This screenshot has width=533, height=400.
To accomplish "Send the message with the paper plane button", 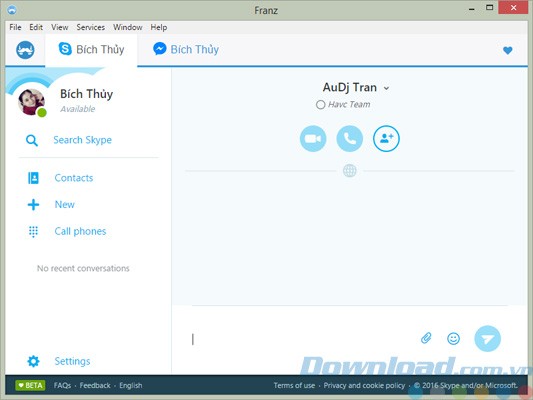I will (x=487, y=338).
